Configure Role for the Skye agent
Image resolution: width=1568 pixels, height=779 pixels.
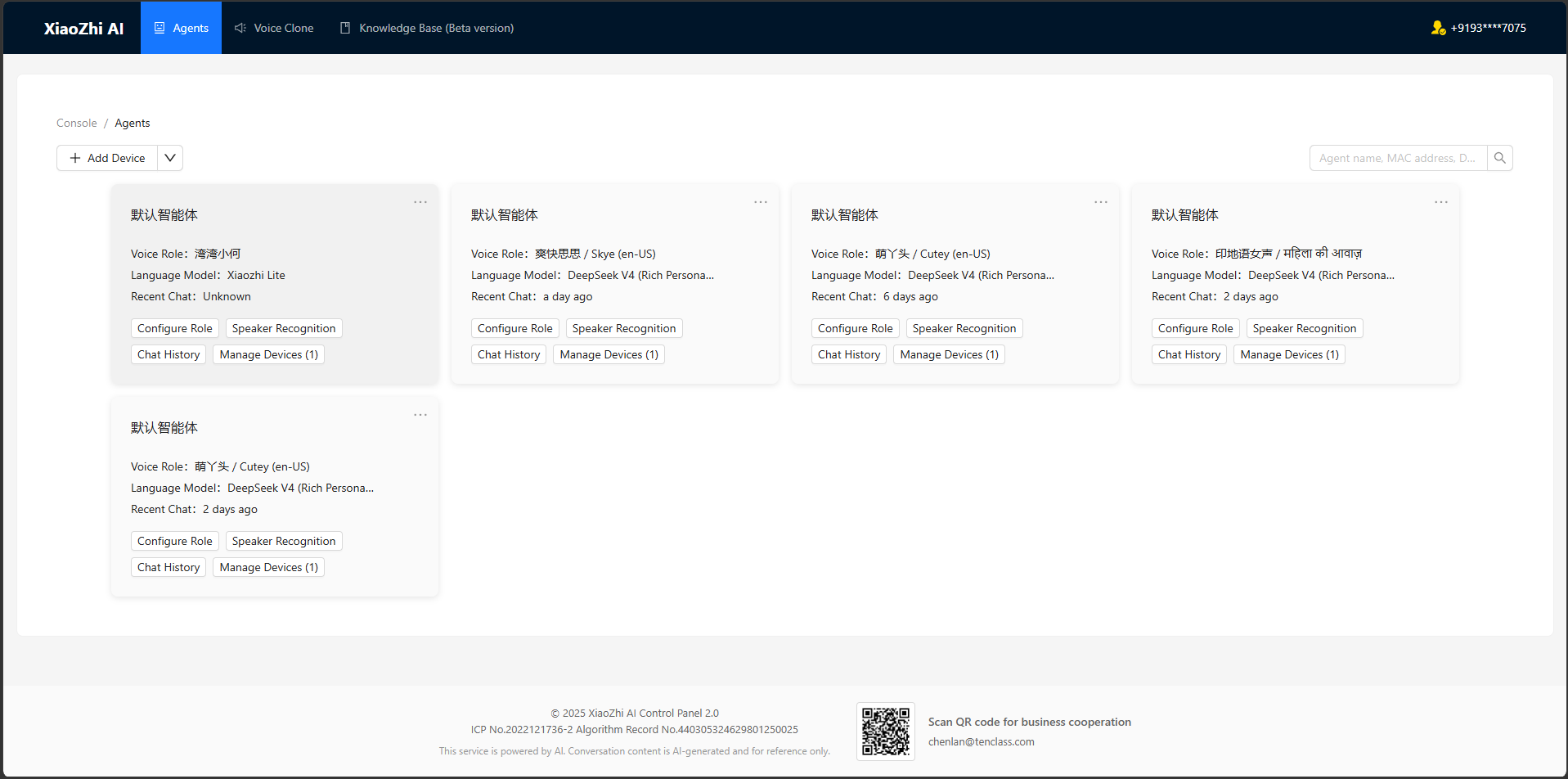tap(515, 328)
